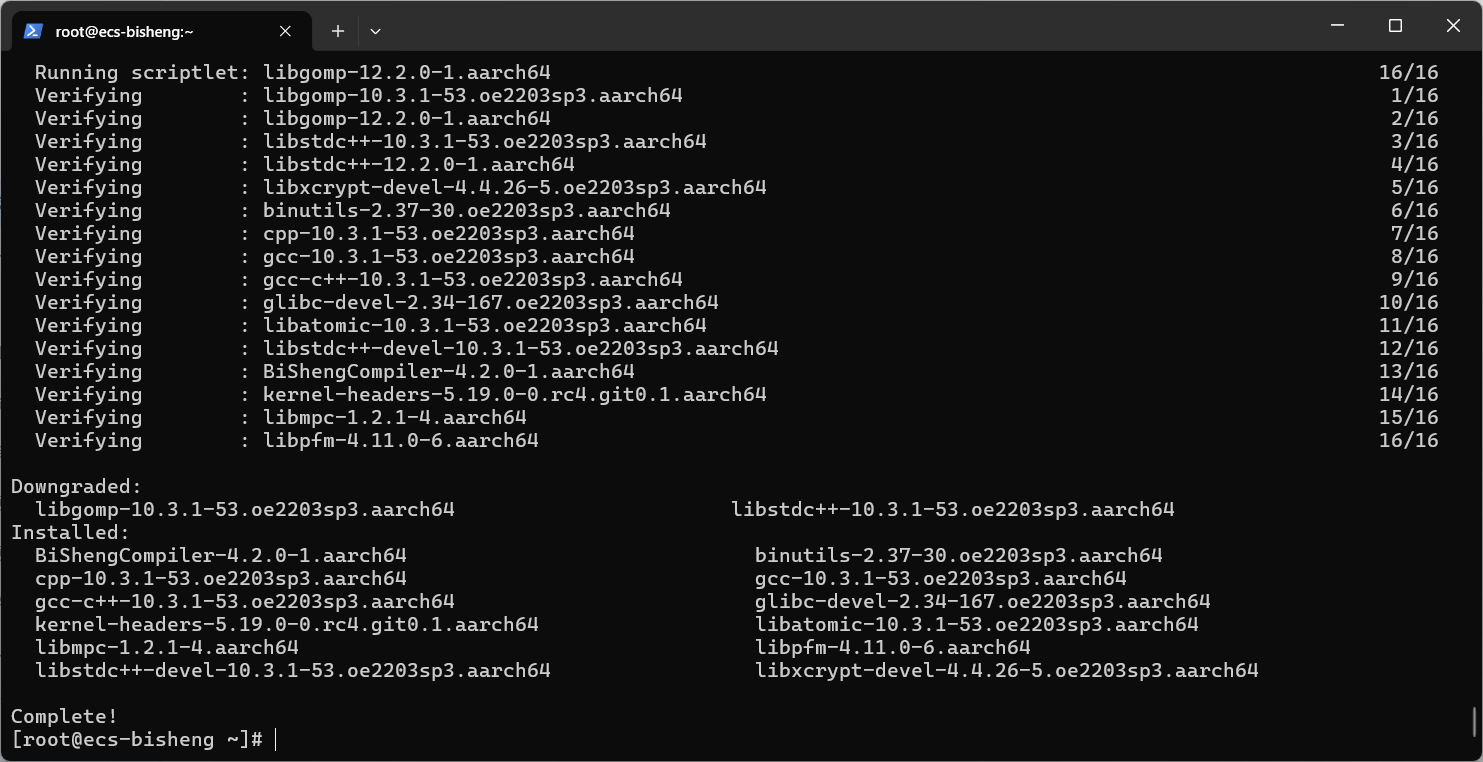Screen dimensions: 1483x762
Task: Click libgomp-10.3.1 entry under Downgraded
Action: [244, 510]
